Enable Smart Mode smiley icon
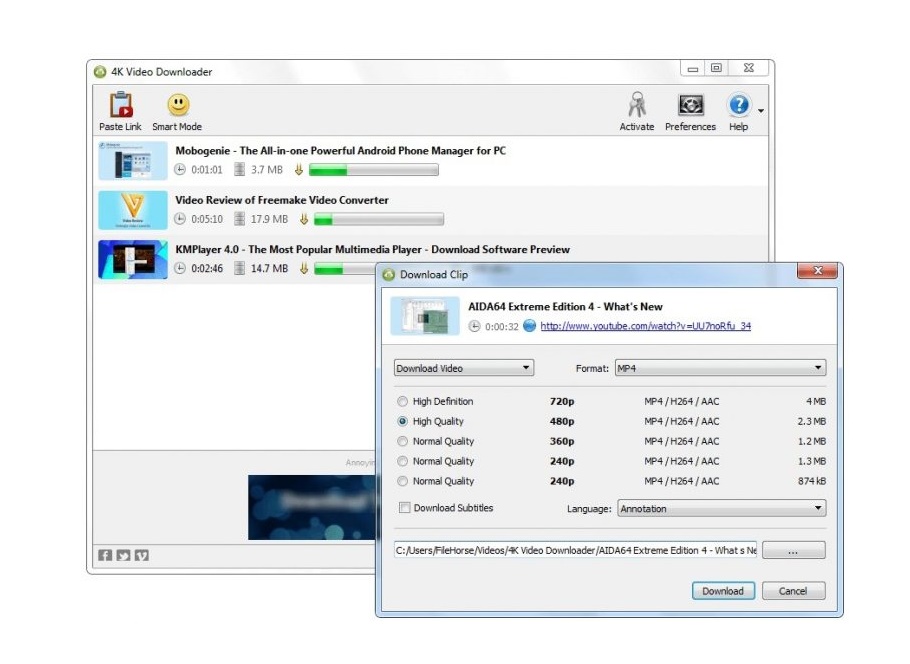The height and width of the screenshot is (664, 910). pos(178,105)
